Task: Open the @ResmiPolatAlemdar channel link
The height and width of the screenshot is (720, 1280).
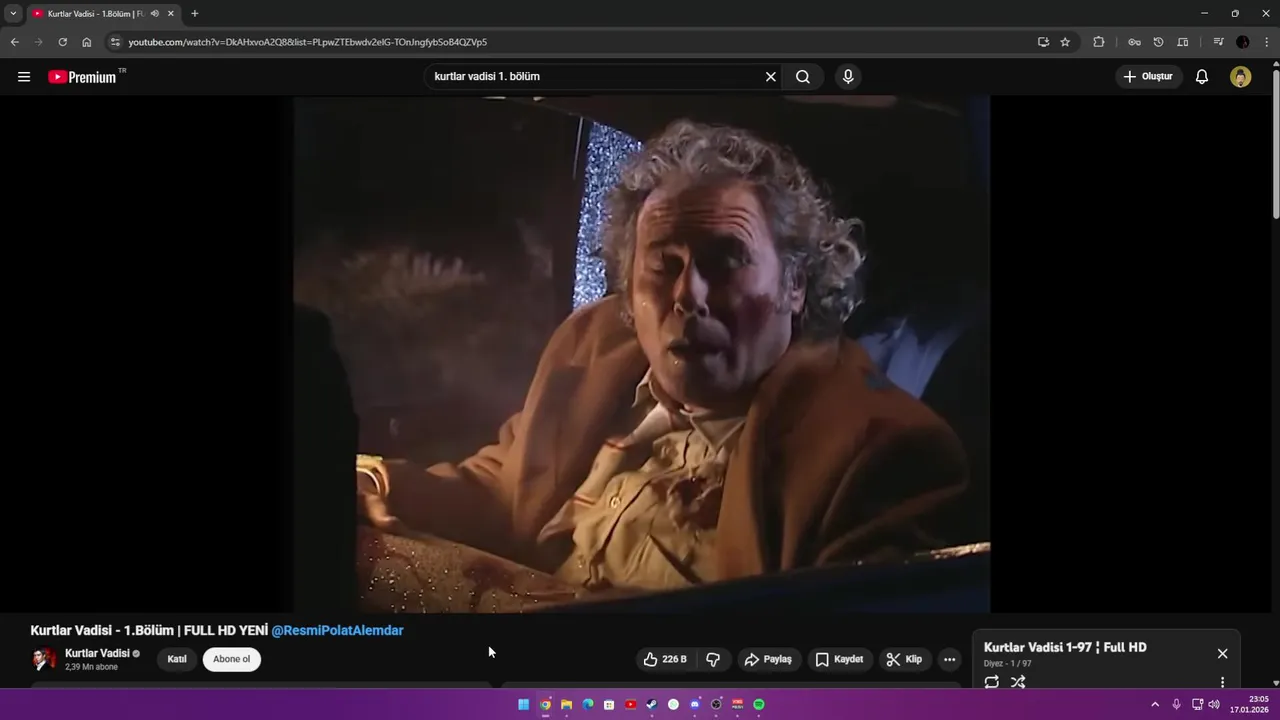Action: pyautogui.click(x=337, y=631)
